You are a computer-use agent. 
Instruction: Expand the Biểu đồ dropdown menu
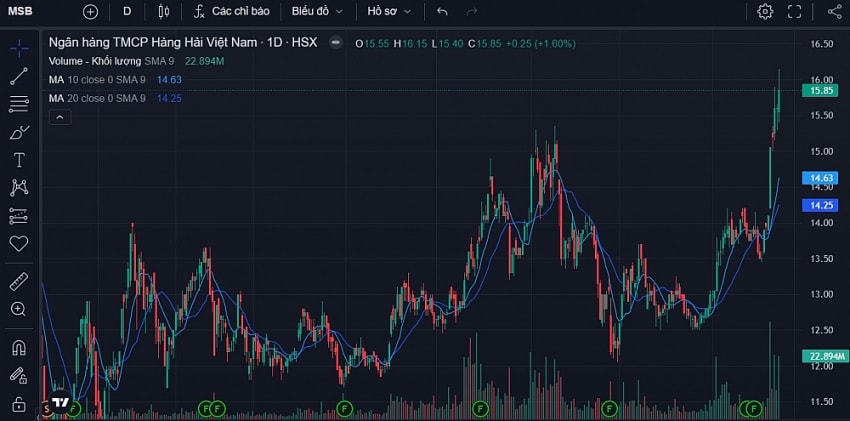pyautogui.click(x=317, y=11)
